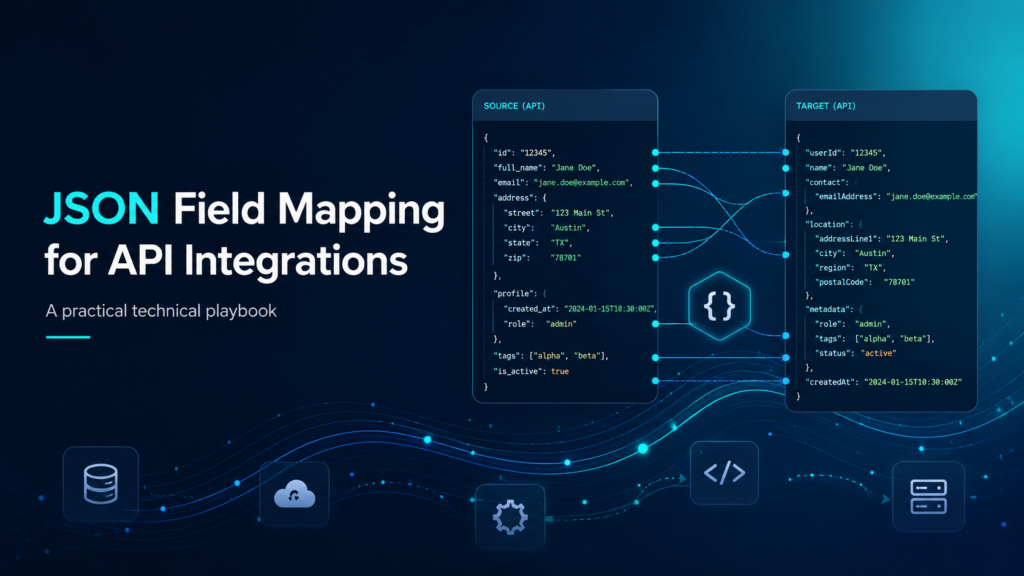Image resolution: width=1024 pixels, height=576 pixels.
Task: Click the "JSON Field Mapping" title line
Action: [x=244, y=211]
